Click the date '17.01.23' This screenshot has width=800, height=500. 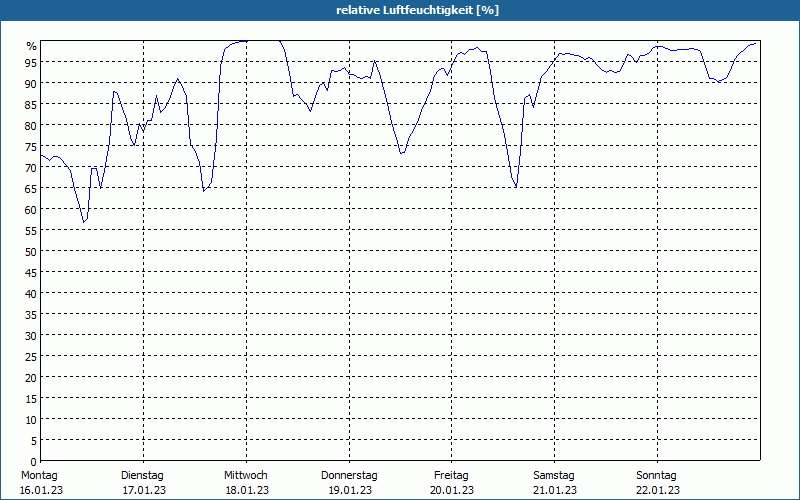click(144, 490)
